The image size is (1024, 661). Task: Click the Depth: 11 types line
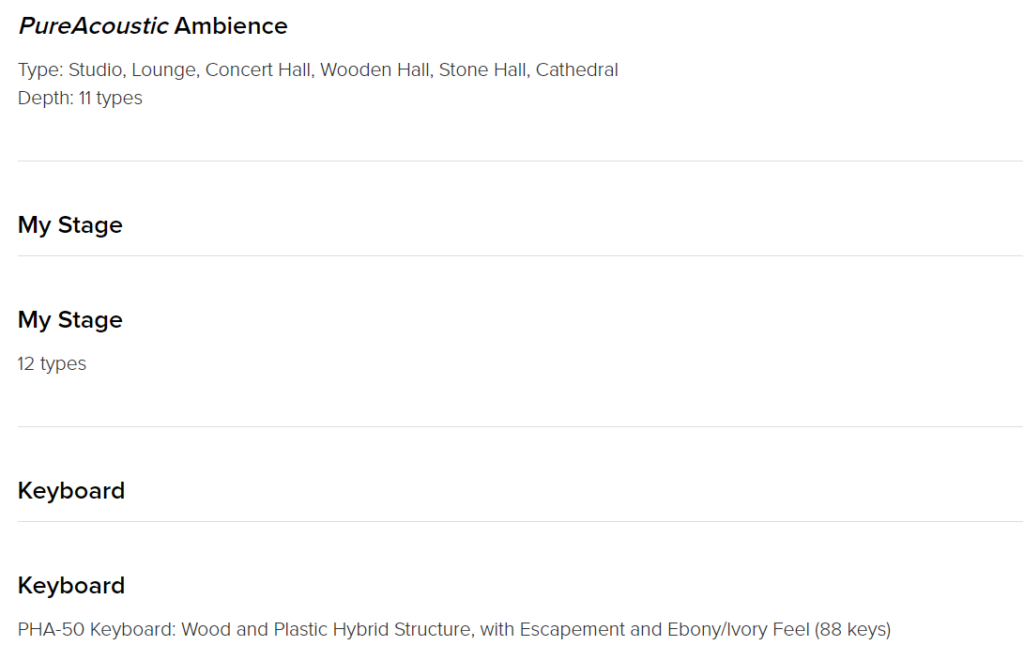tap(80, 98)
